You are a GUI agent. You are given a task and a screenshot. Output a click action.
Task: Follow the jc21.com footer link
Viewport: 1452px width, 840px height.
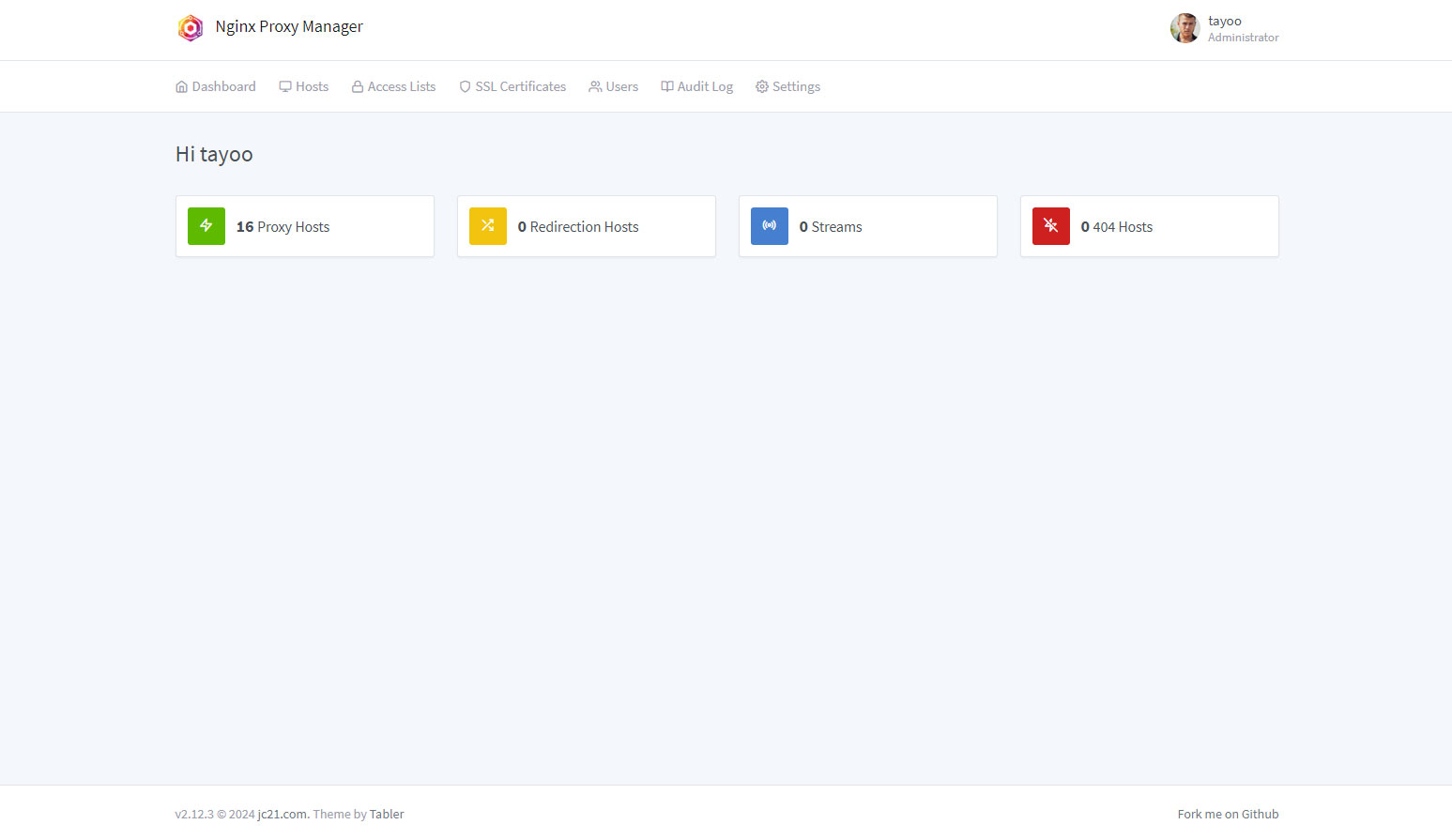pos(282,815)
